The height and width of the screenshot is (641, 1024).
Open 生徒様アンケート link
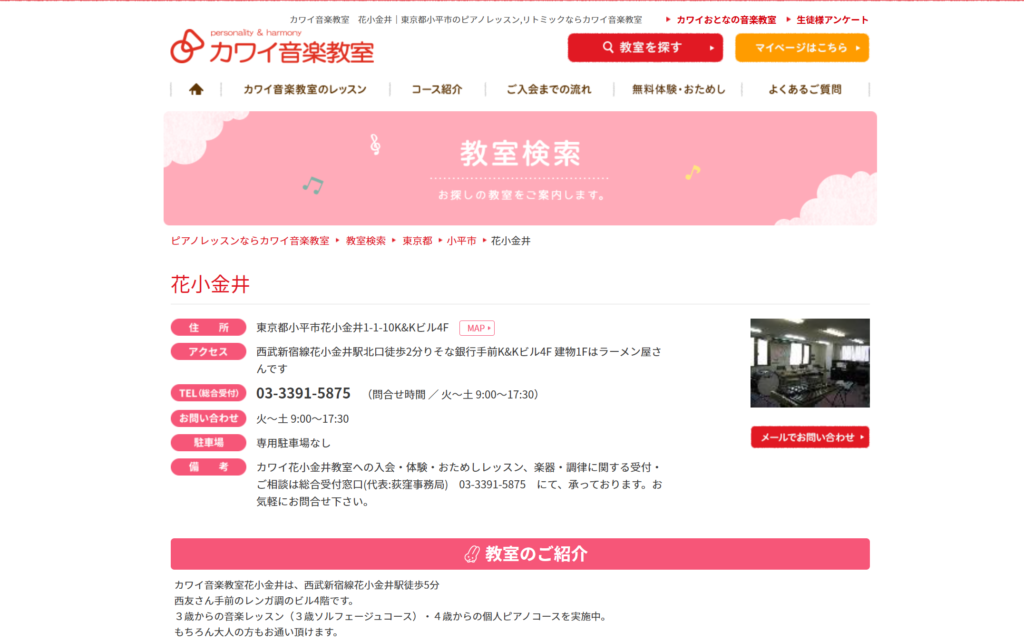pyautogui.click(x=832, y=20)
